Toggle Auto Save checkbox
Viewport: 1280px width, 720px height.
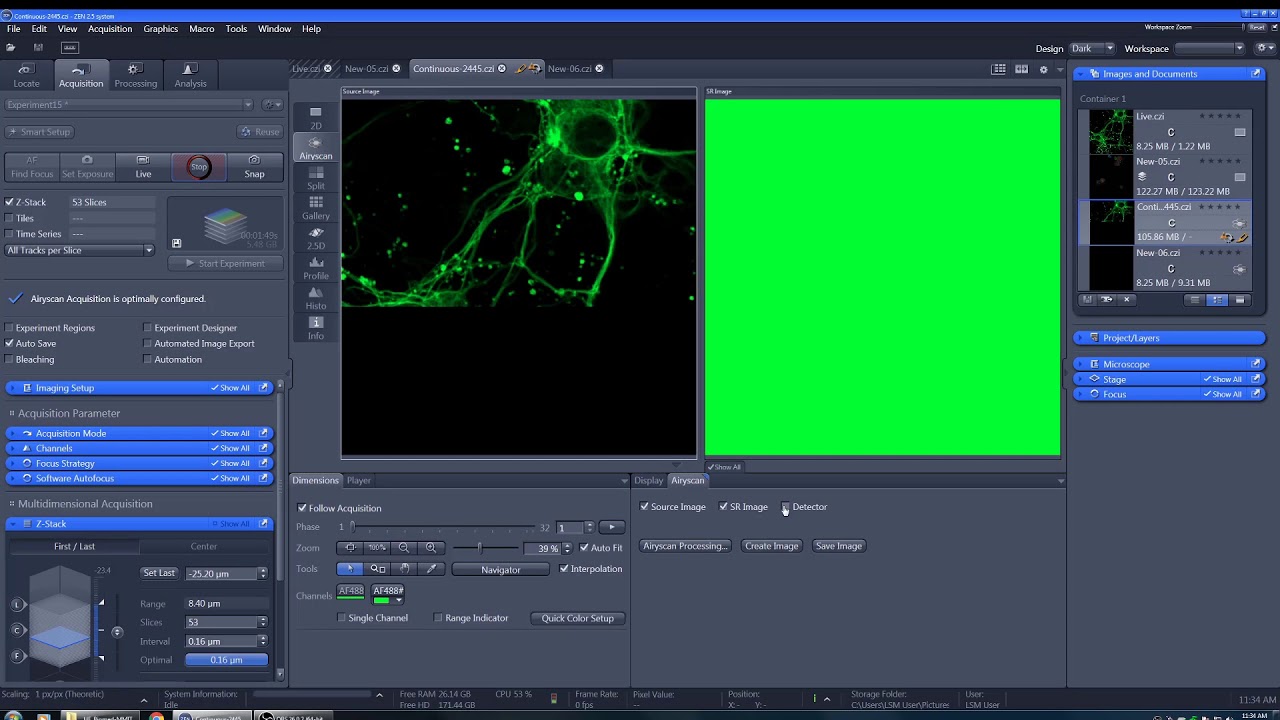click(10, 343)
